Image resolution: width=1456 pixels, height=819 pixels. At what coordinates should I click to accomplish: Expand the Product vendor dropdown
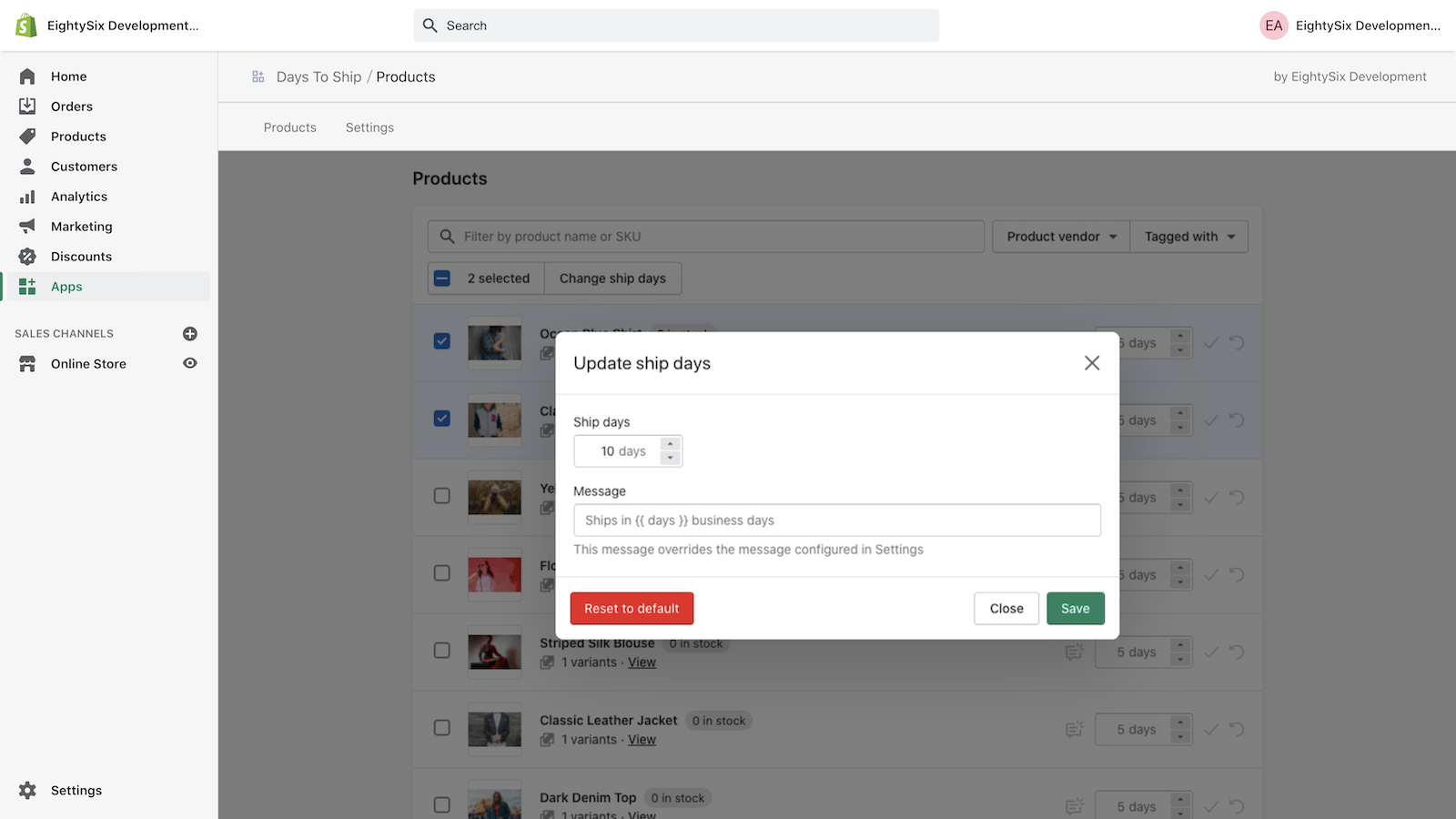tap(1061, 237)
